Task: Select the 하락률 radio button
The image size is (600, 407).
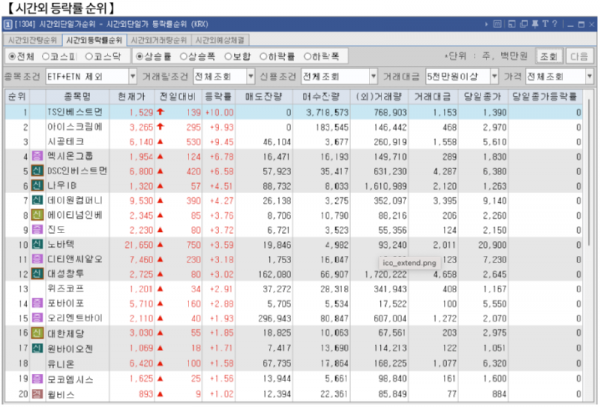Action: (x=263, y=57)
